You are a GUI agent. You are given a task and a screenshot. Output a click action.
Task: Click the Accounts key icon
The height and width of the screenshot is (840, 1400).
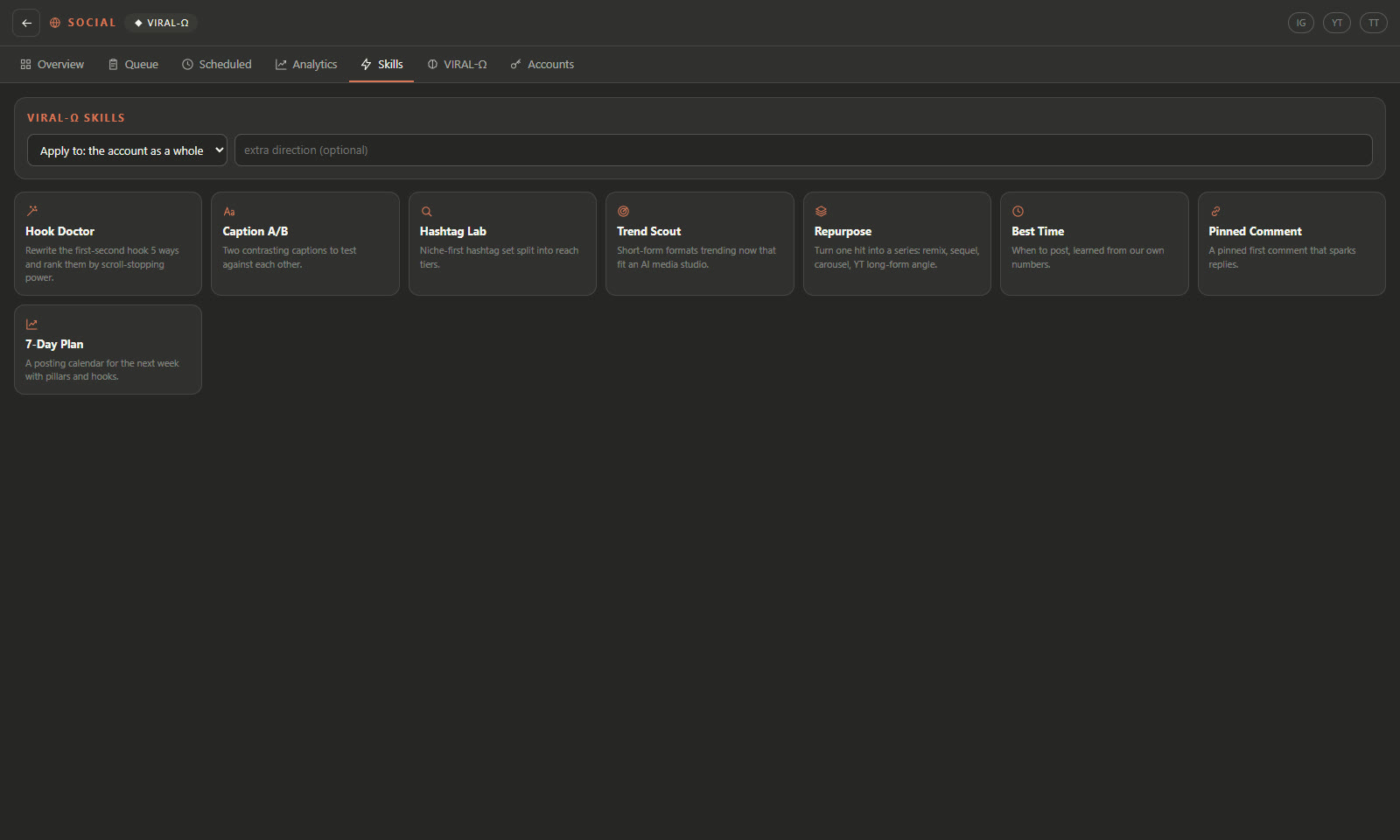click(x=516, y=65)
